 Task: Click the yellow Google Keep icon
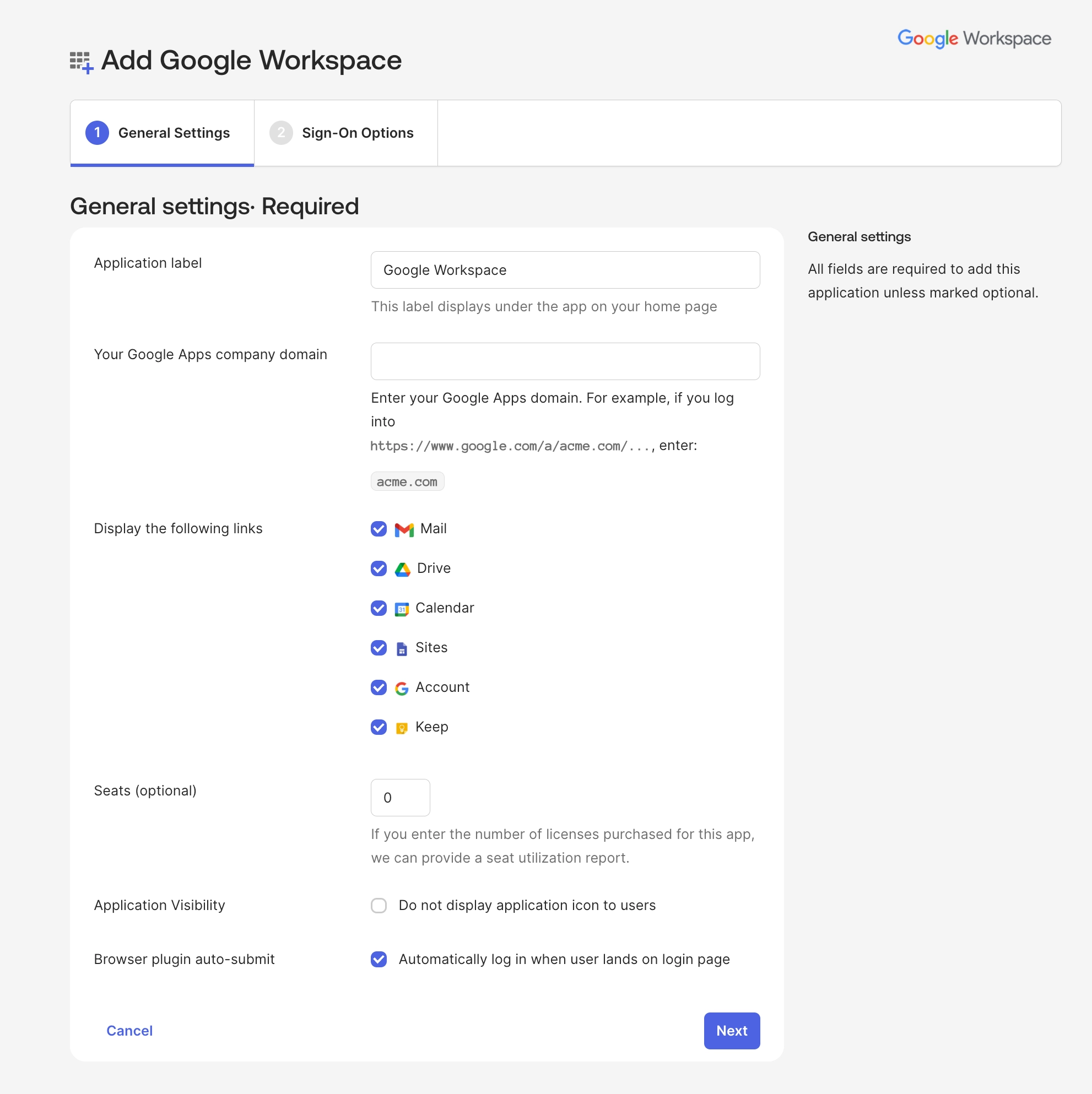click(x=402, y=728)
